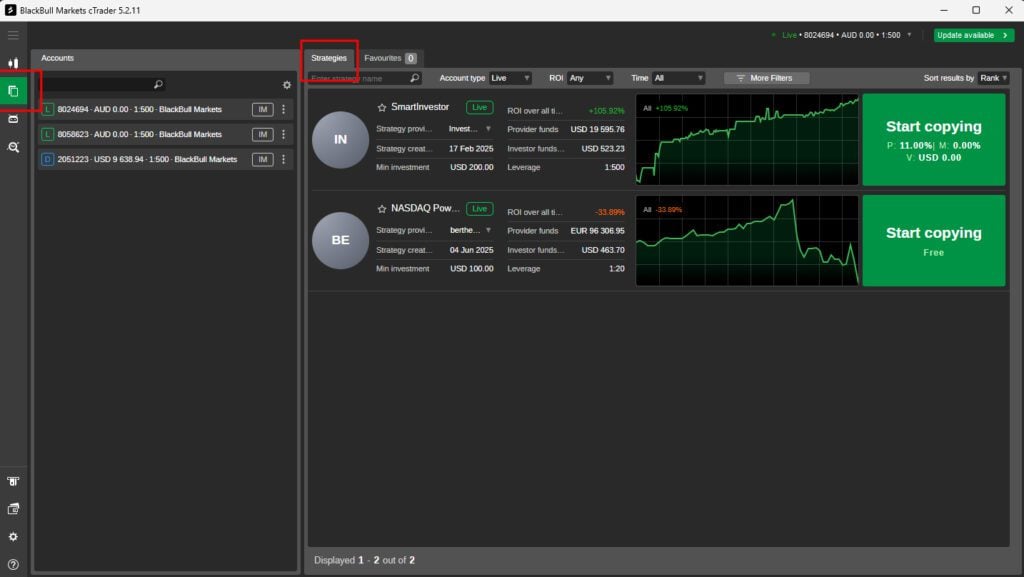Focus the strategy name search field
Viewport: 1024px width, 577px height.
coord(358,78)
